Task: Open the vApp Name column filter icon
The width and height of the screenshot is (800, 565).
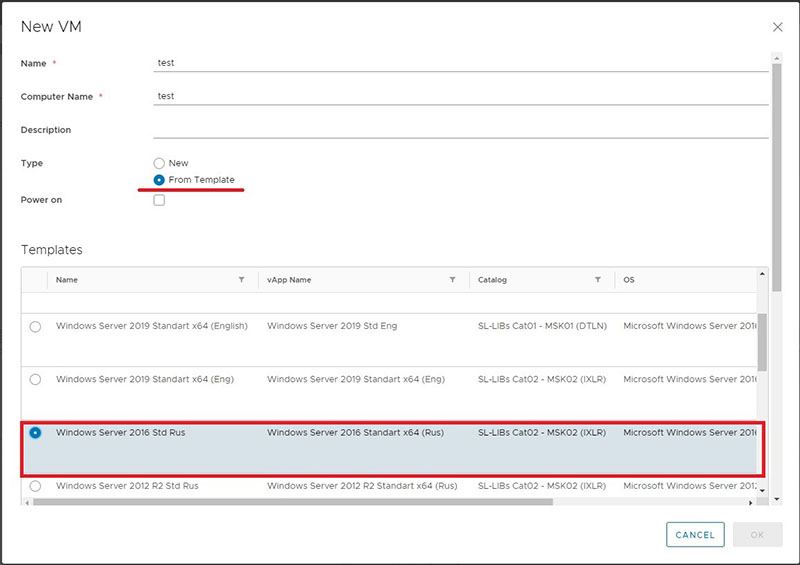Action: click(x=453, y=280)
